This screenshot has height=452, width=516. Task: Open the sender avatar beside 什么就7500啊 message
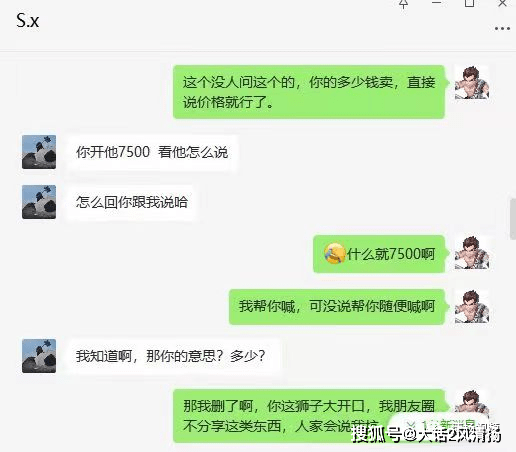click(x=472, y=252)
